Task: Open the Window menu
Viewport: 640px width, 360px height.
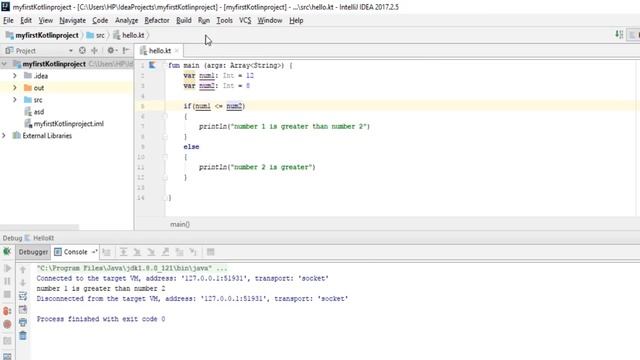Action: 269,20
